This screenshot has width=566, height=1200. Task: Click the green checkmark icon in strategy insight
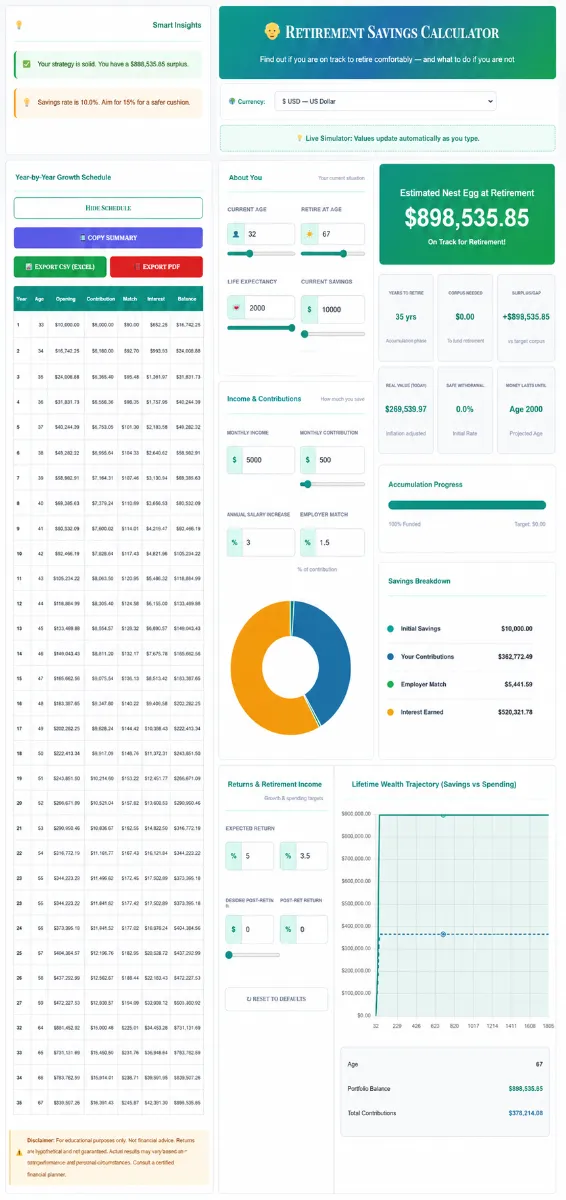click(x=26, y=64)
